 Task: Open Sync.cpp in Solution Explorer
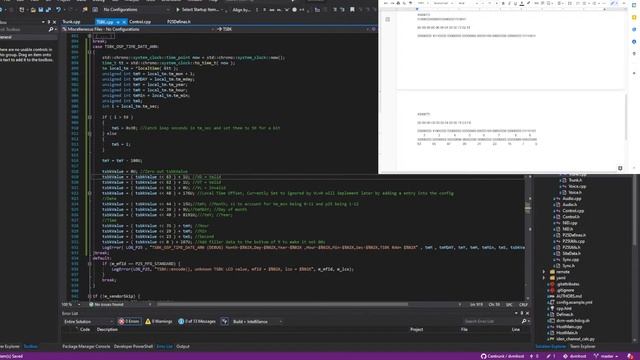pyautogui.click(x=571, y=260)
